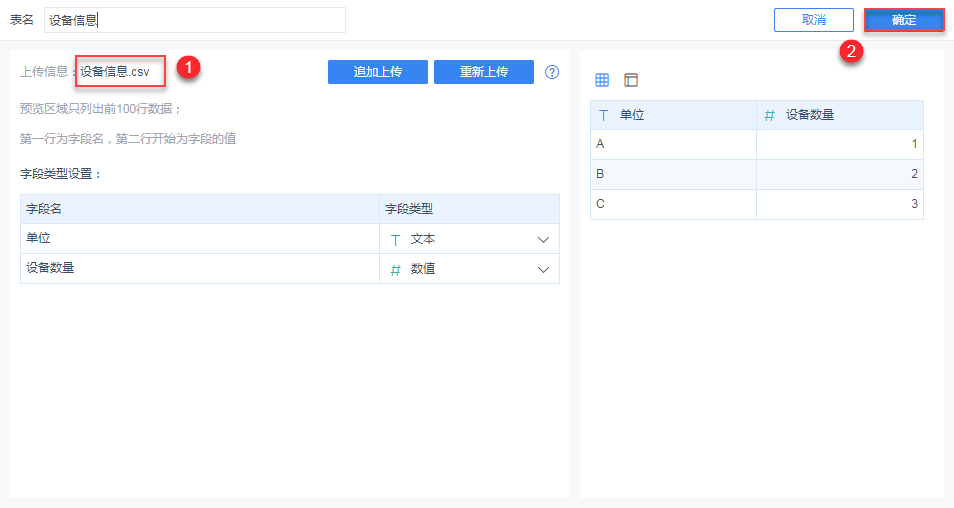Image resolution: width=954 pixels, height=508 pixels.
Task: Switch to table grid preview icon
Action: point(602,80)
